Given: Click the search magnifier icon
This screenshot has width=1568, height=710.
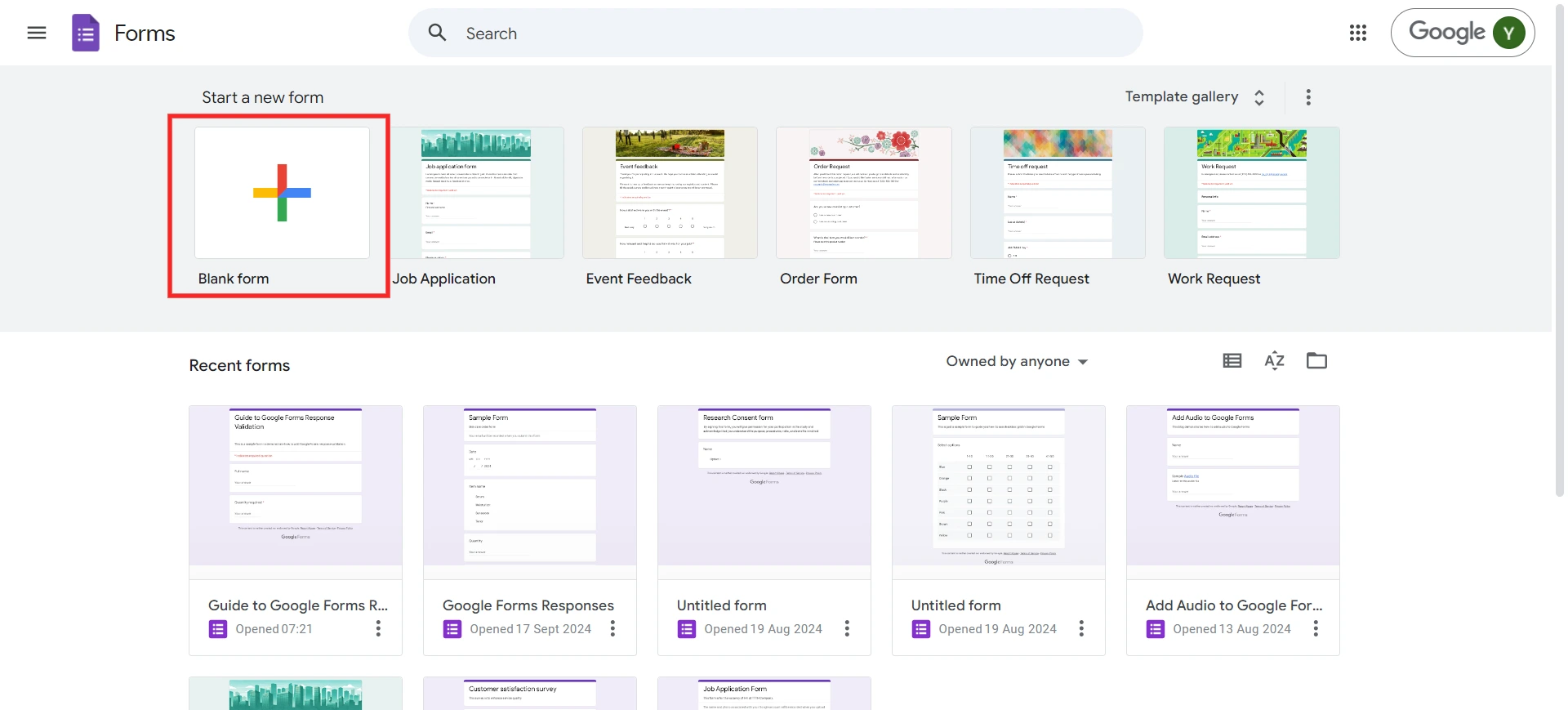Looking at the screenshot, I should [438, 33].
